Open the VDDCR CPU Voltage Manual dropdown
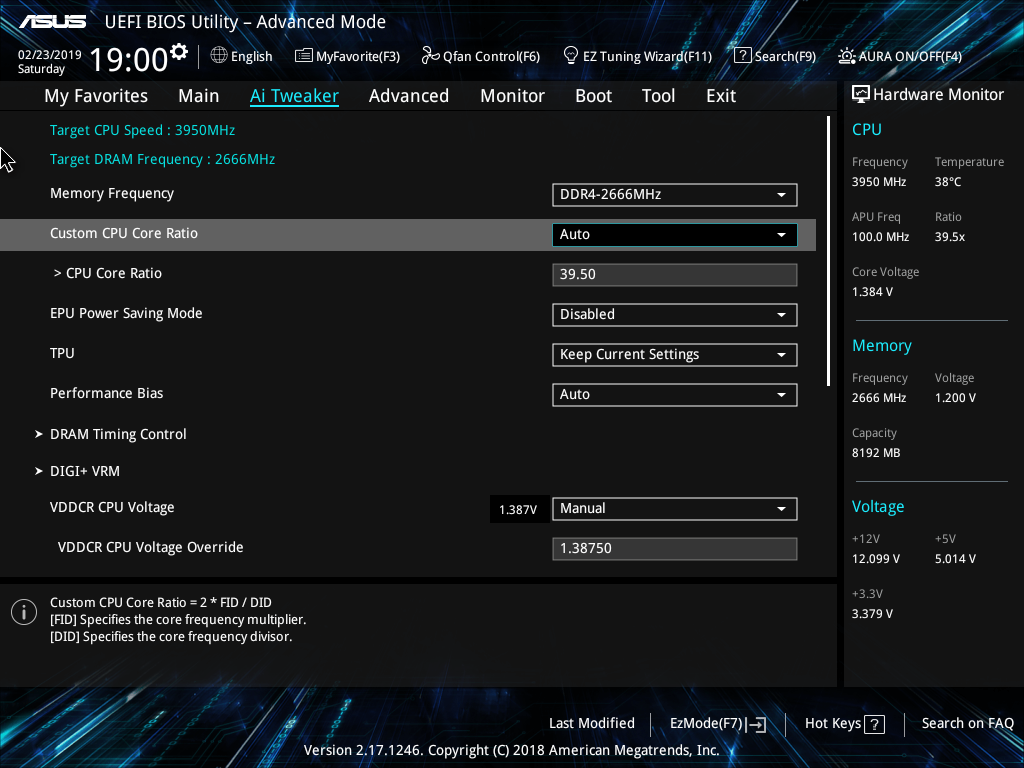This screenshot has width=1024, height=768. click(675, 509)
